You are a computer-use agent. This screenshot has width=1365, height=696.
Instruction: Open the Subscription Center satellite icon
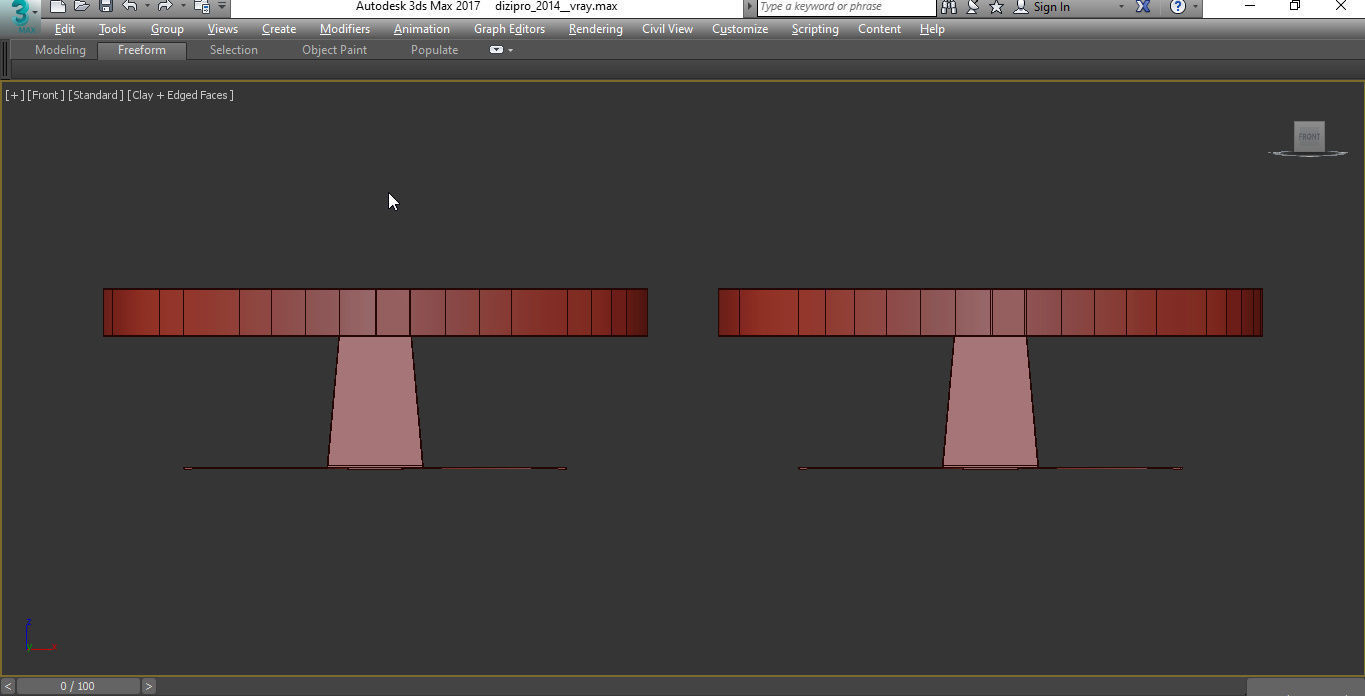point(973,7)
